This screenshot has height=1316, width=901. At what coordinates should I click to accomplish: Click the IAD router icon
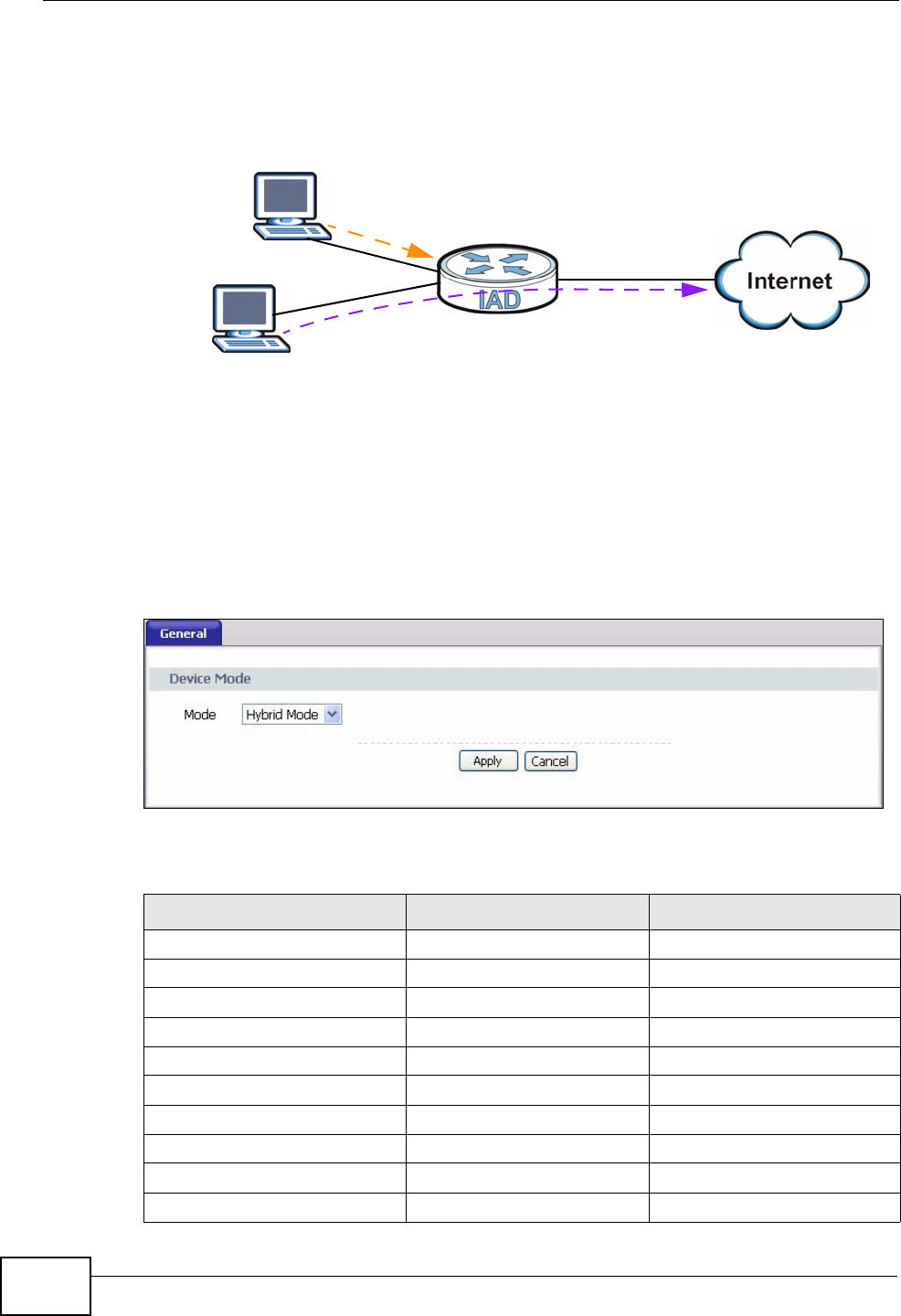coord(498,279)
